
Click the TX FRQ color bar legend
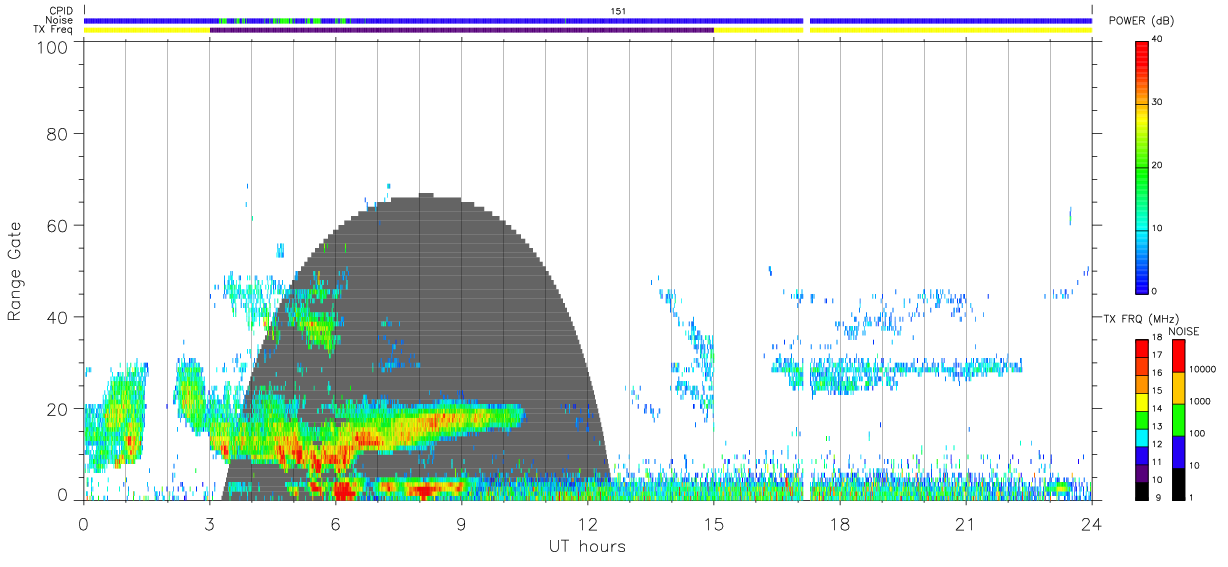[1142, 420]
